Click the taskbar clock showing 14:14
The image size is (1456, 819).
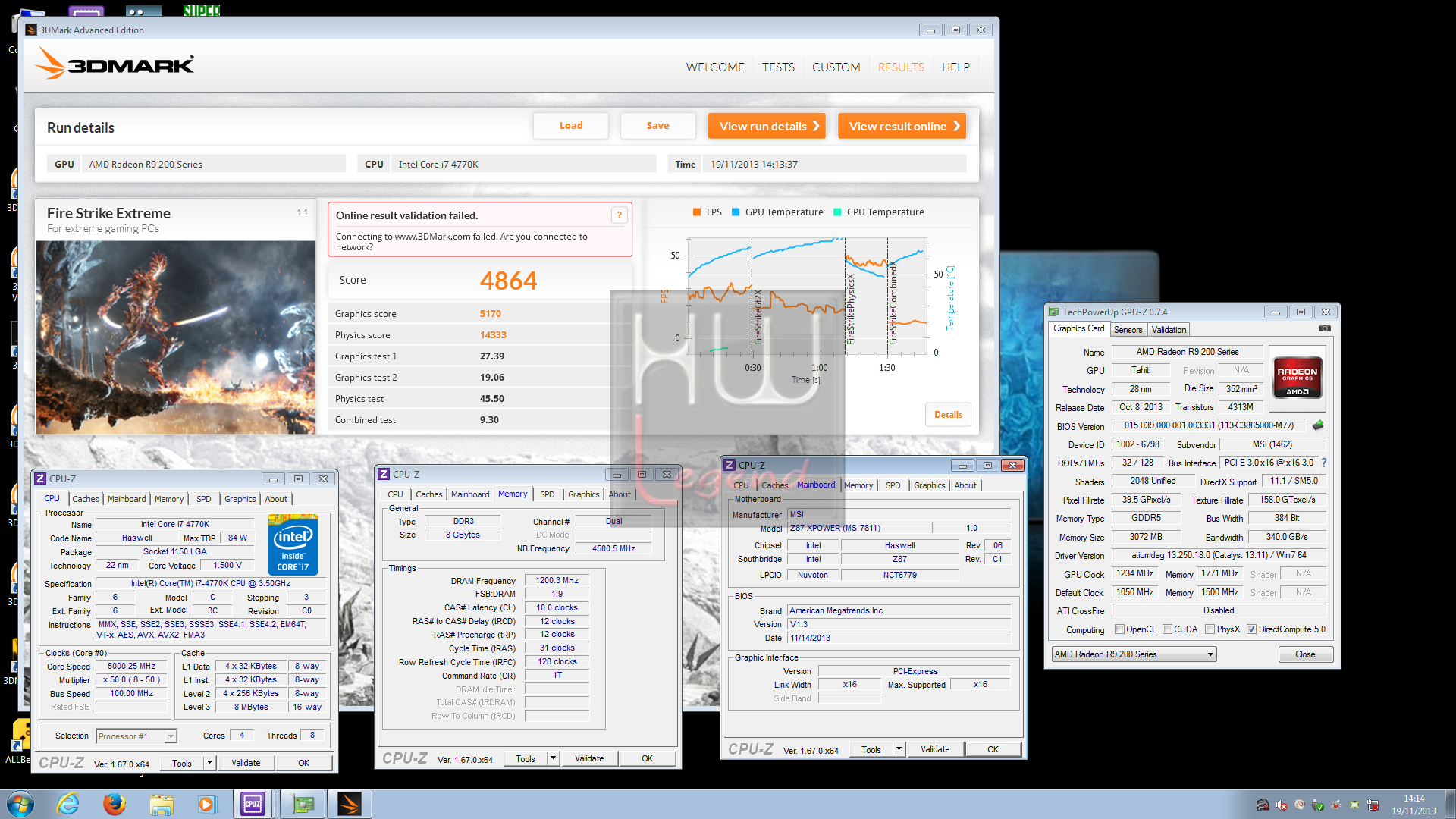pos(1414,805)
